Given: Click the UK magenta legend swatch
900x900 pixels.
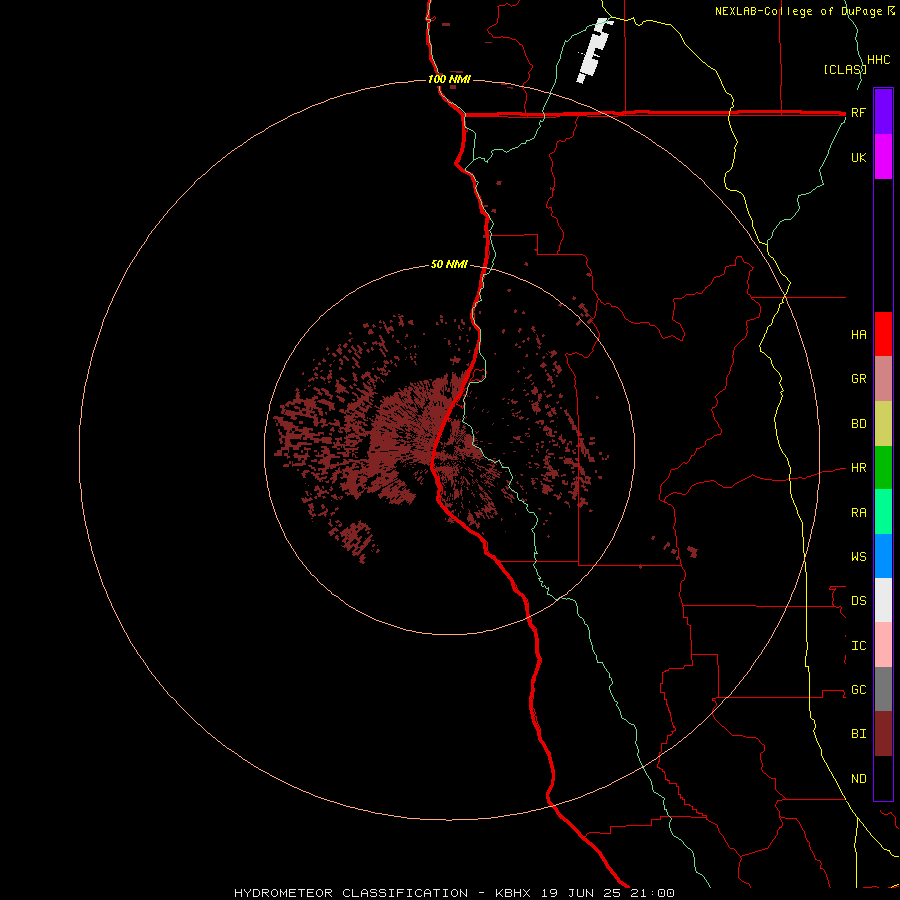Looking at the screenshot, I should 883,157.
